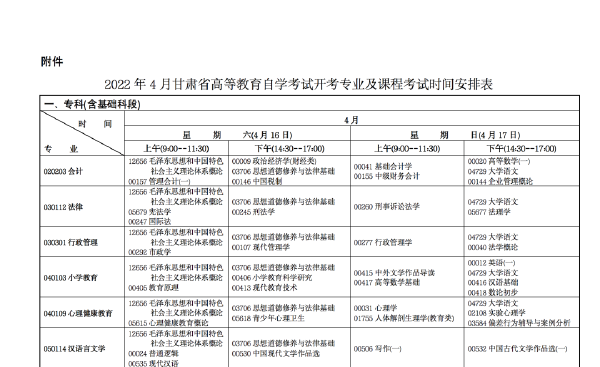Click course '00107 现代管理学'

(261, 247)
